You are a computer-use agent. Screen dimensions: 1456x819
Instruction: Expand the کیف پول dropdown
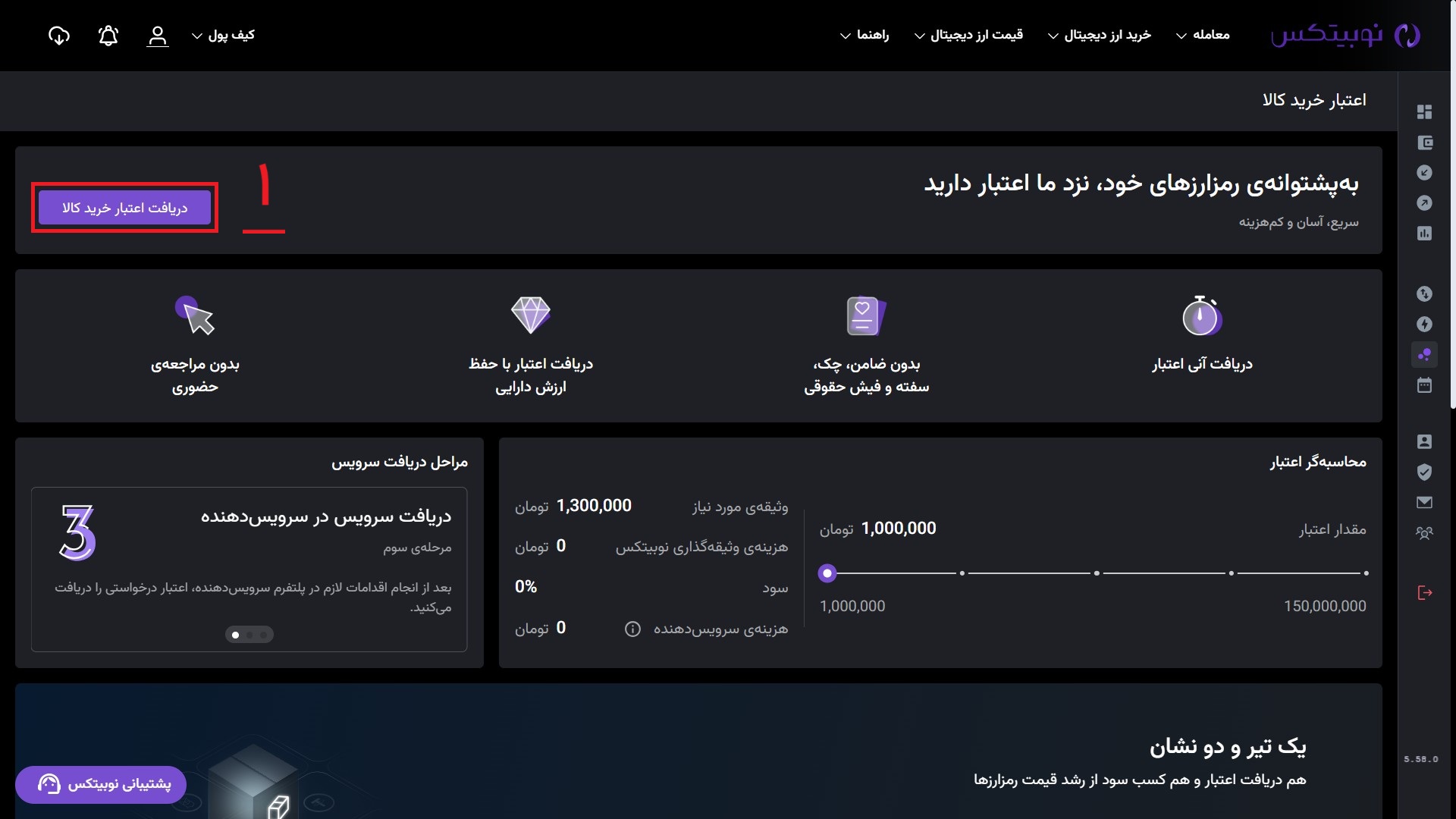[x=223, y=35]
